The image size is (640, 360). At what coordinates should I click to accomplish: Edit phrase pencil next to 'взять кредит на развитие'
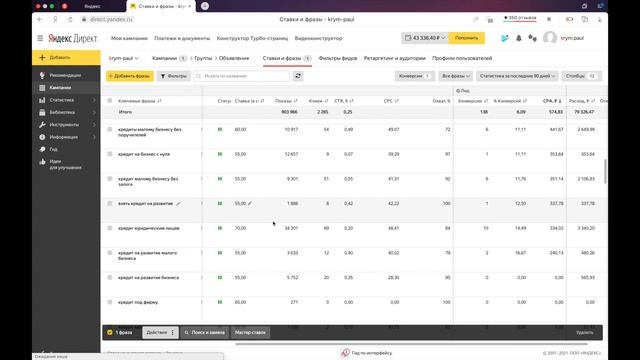[178, 203]
